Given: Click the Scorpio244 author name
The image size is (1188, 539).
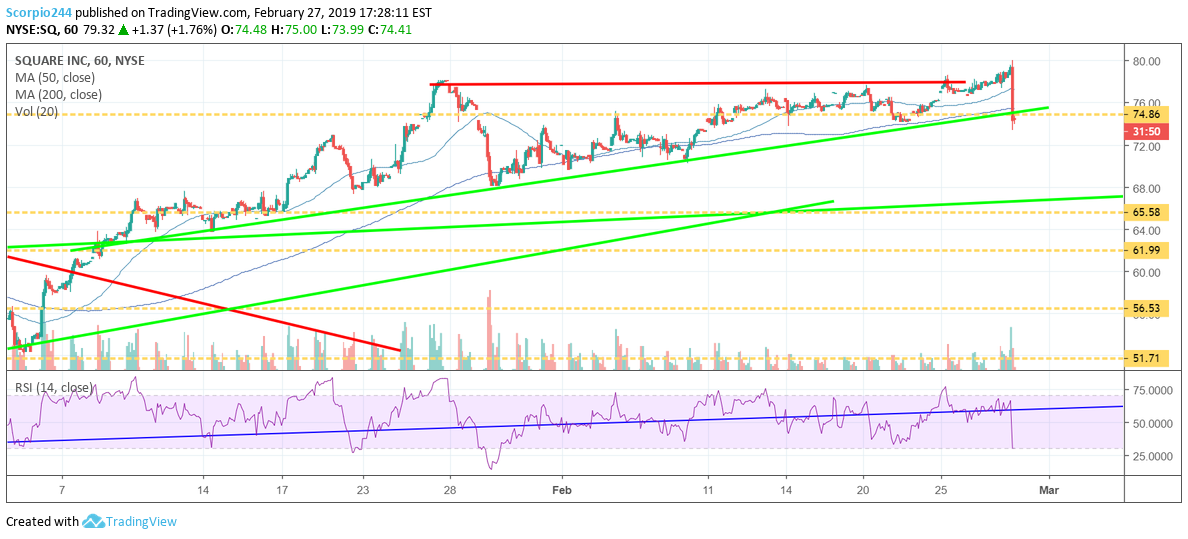Looking at the screenshot, I should click(x=37, y=13).
